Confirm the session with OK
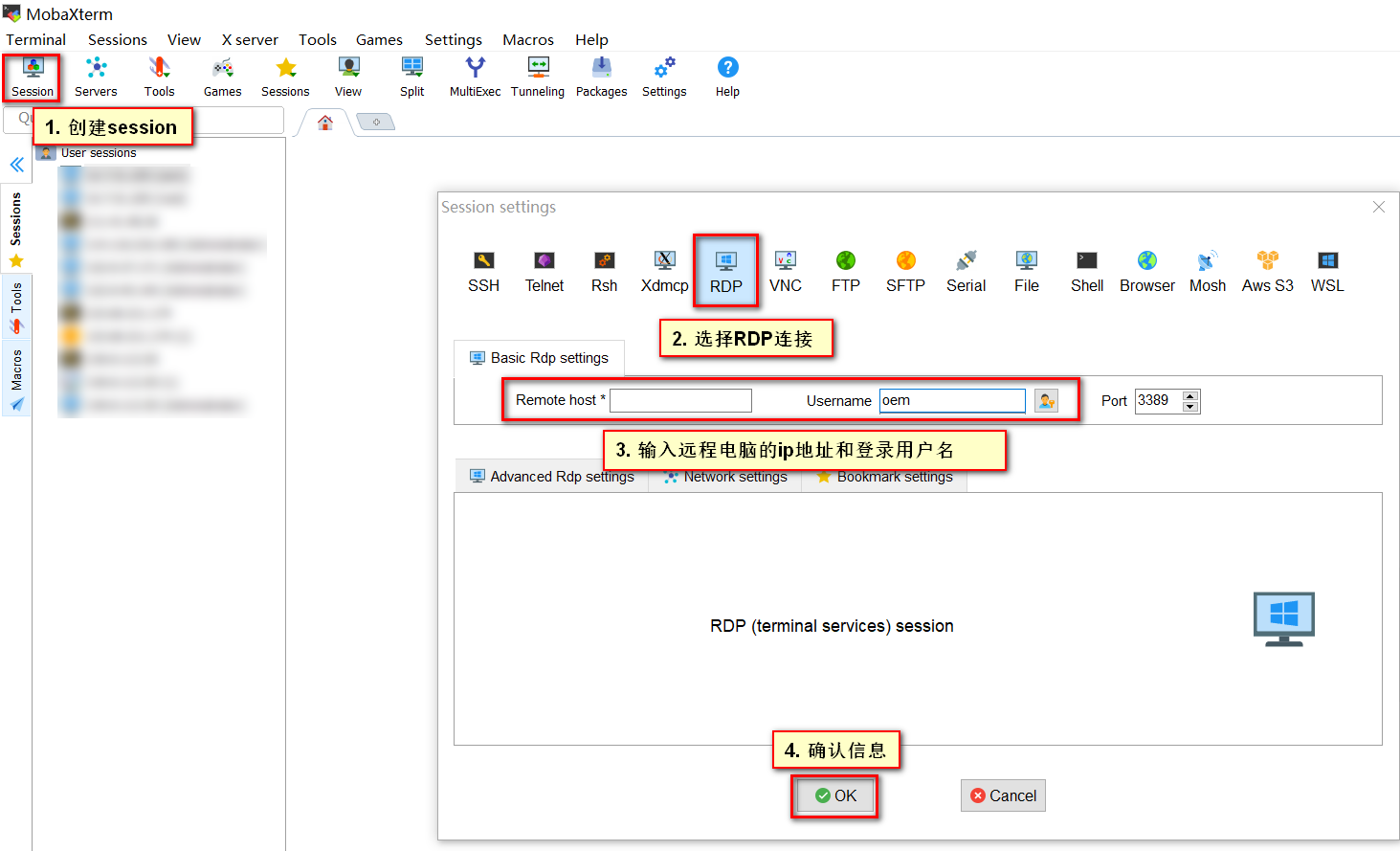Screen dimensions: 1400x851 [833, 795]
